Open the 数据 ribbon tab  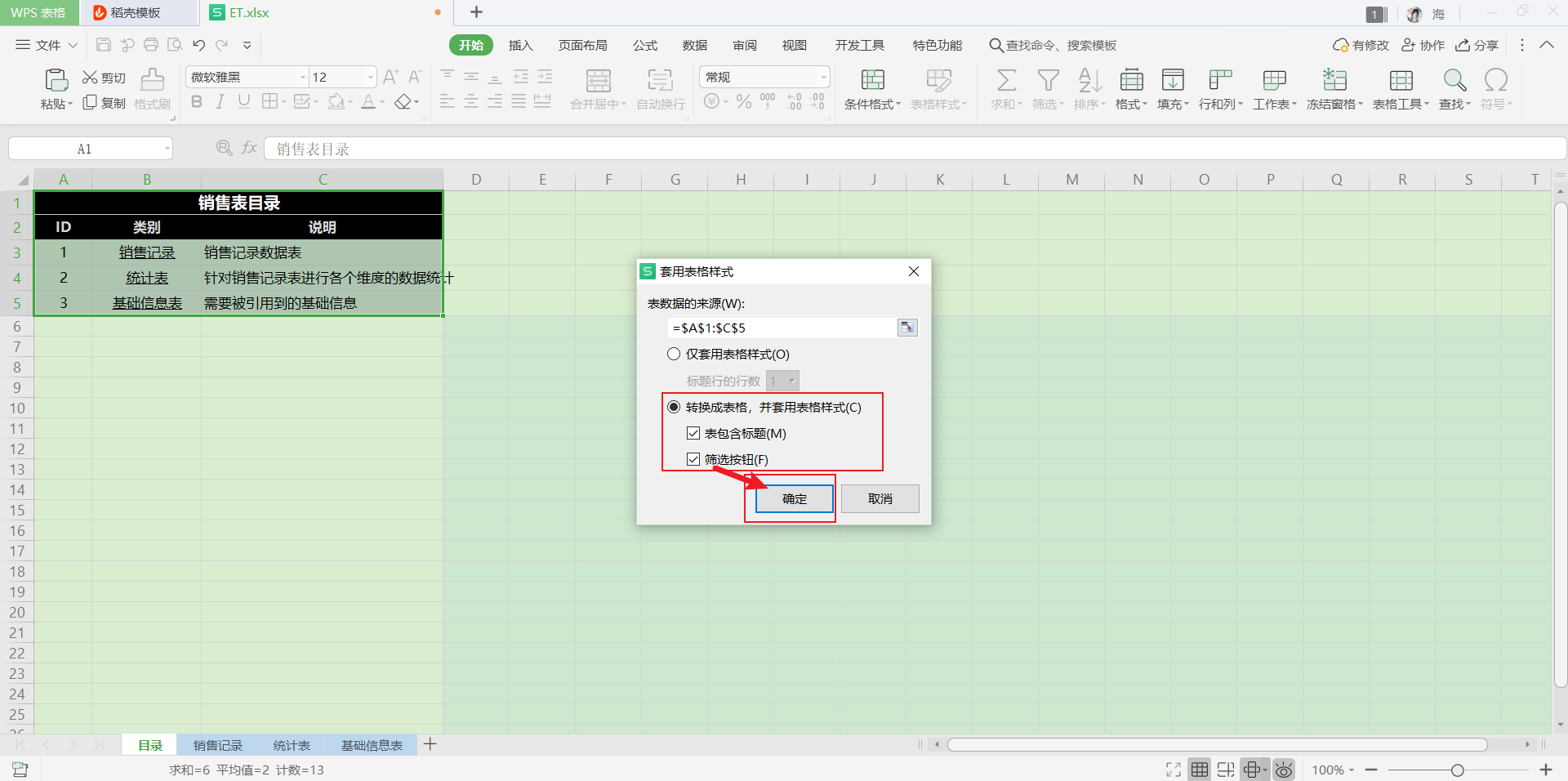pyautogui.click(x=694, y=45)
